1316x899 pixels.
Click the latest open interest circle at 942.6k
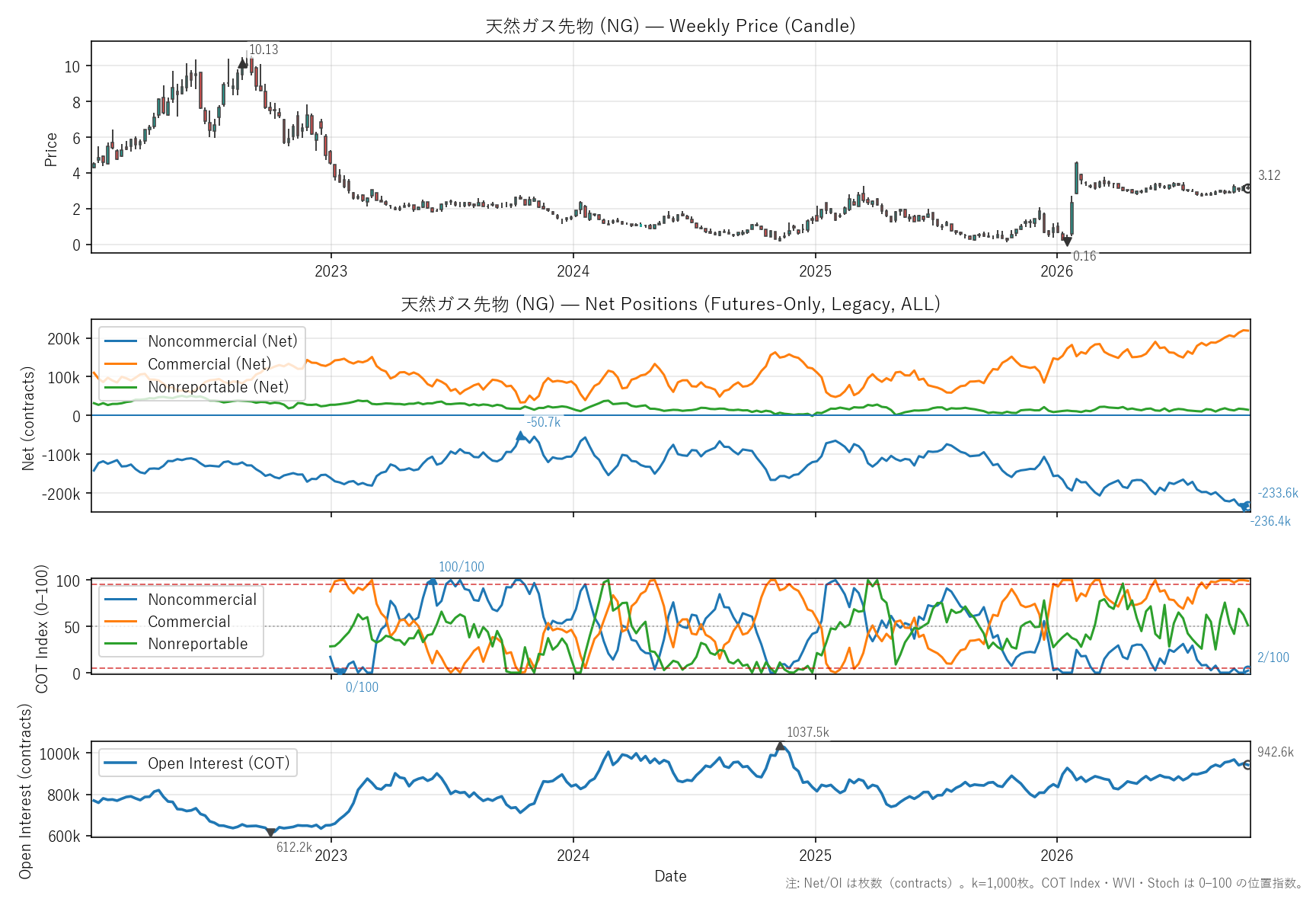click(1247, 765)
